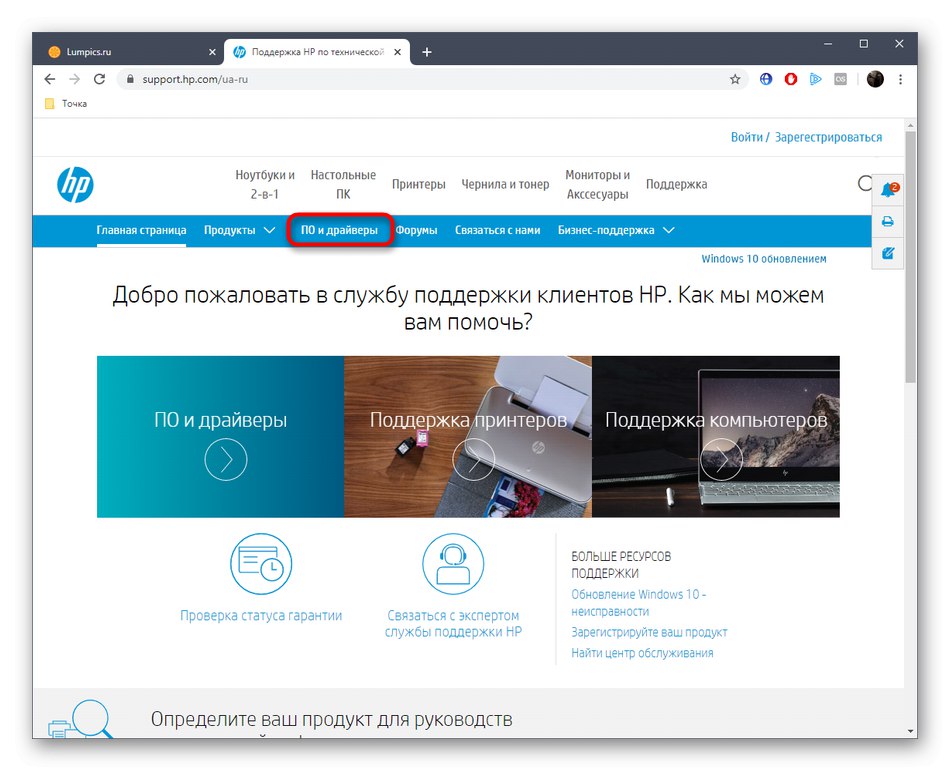The width and height of the screenshot is (950, 771).
Task: Click the Войти link
Action: click(x=746, y=137)
